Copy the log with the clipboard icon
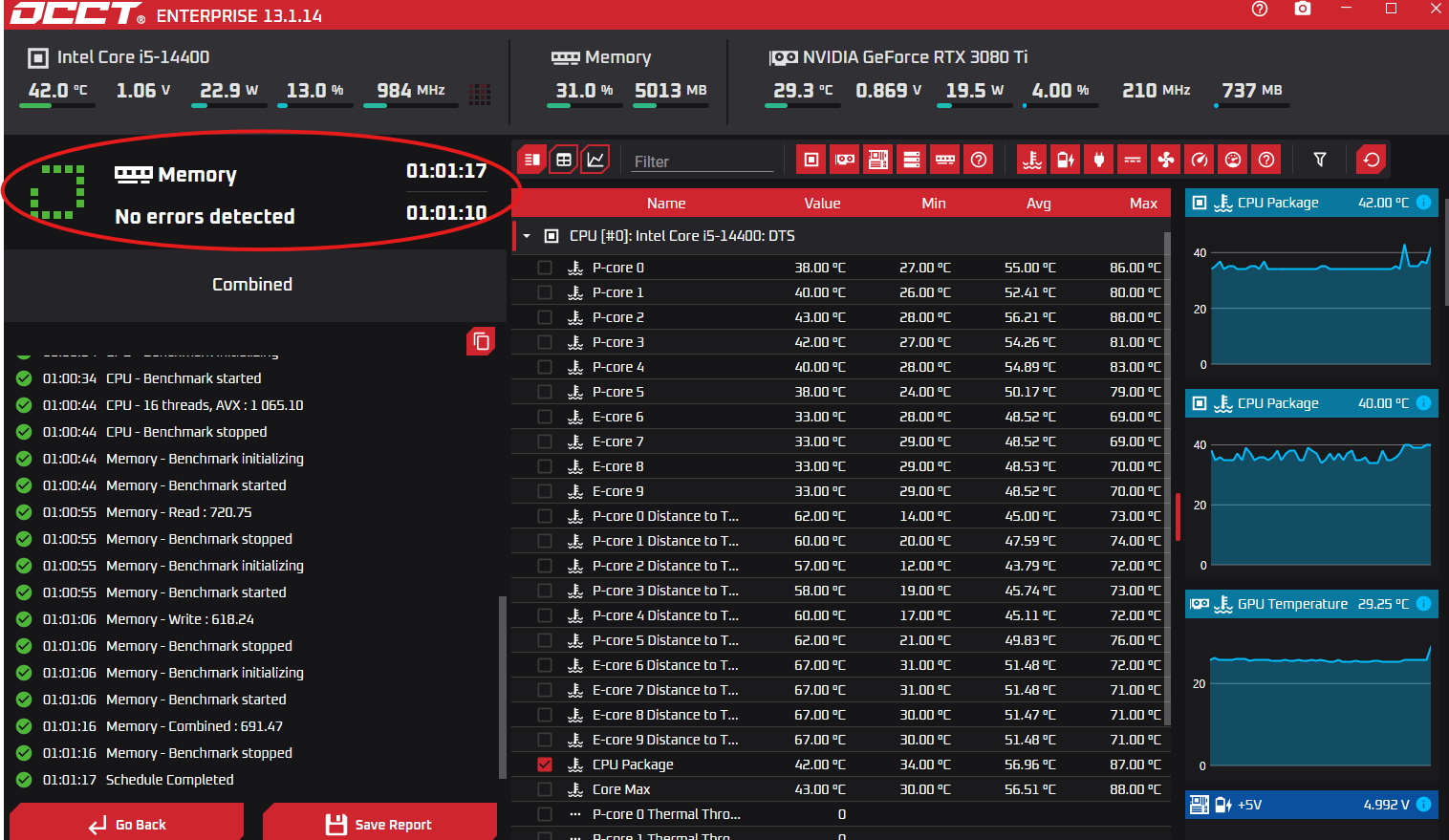This screenshot has width=1449, height=840. coord(481,341)
